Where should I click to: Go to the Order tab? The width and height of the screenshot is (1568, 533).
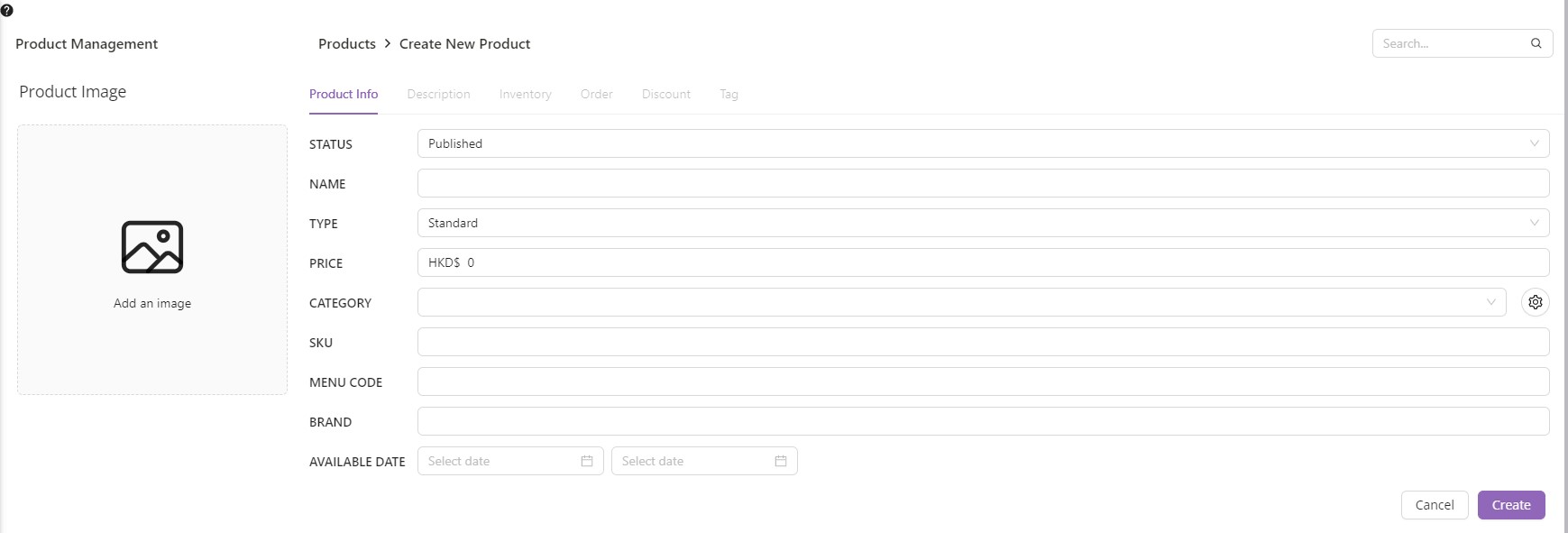click(596, 94)
